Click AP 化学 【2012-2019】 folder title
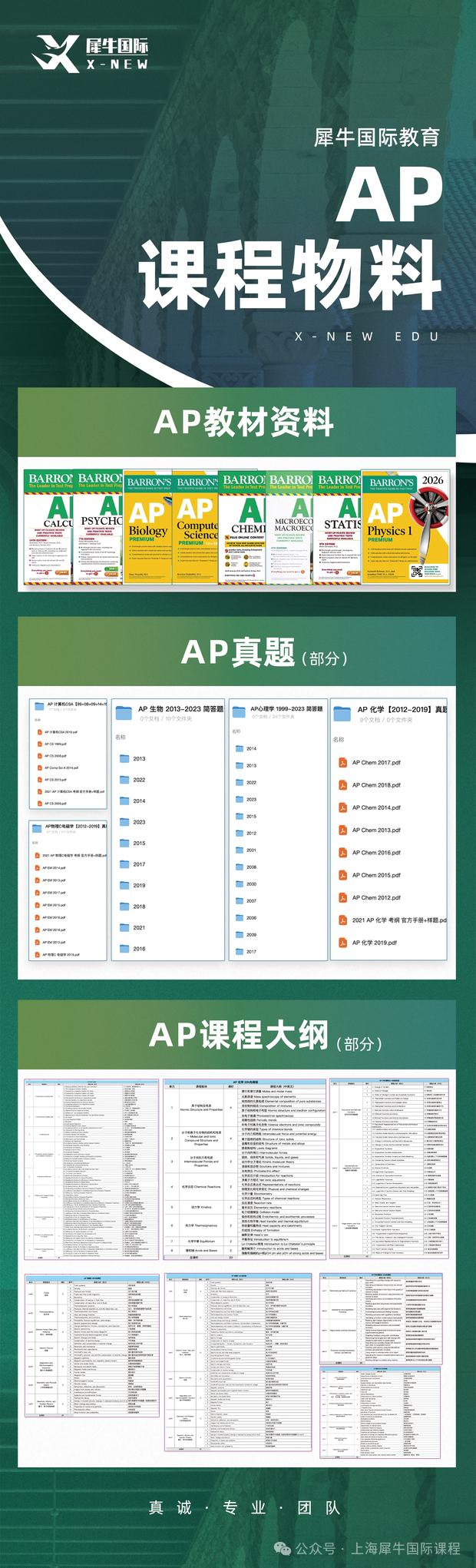The image size is (476, 1568). (x=402, y=709)
